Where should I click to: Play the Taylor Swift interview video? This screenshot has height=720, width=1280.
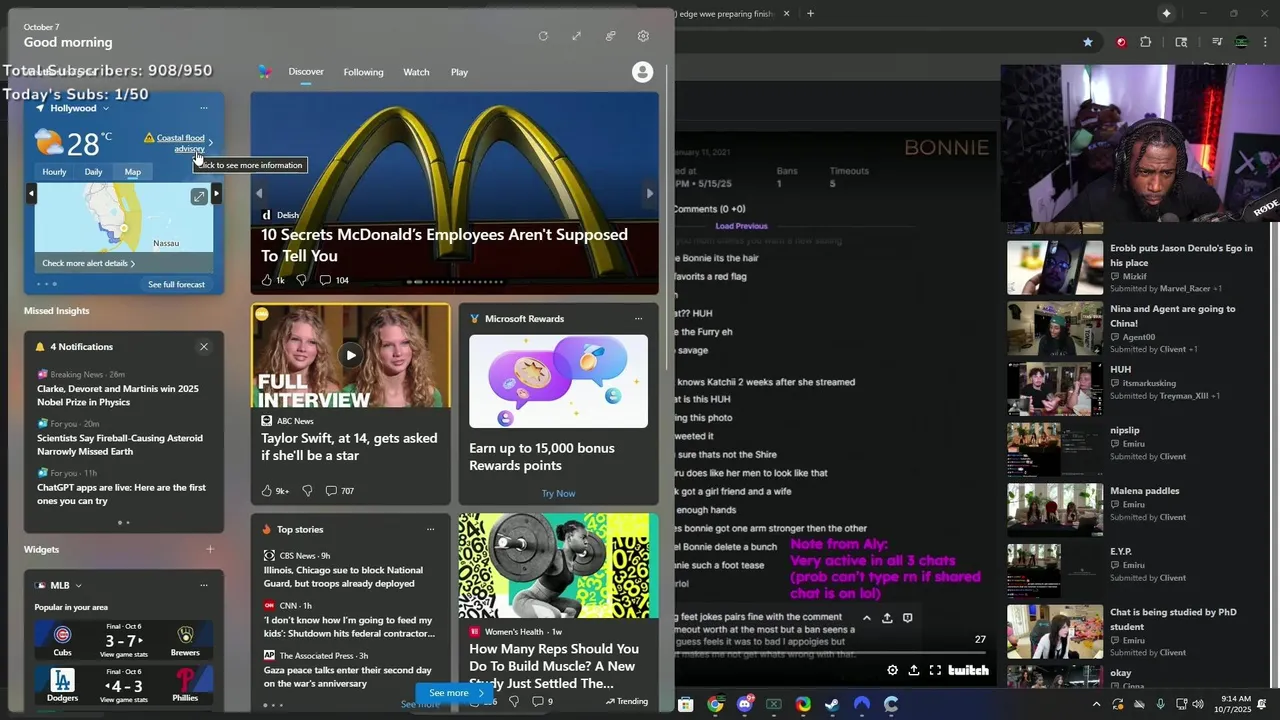[351, 355]
